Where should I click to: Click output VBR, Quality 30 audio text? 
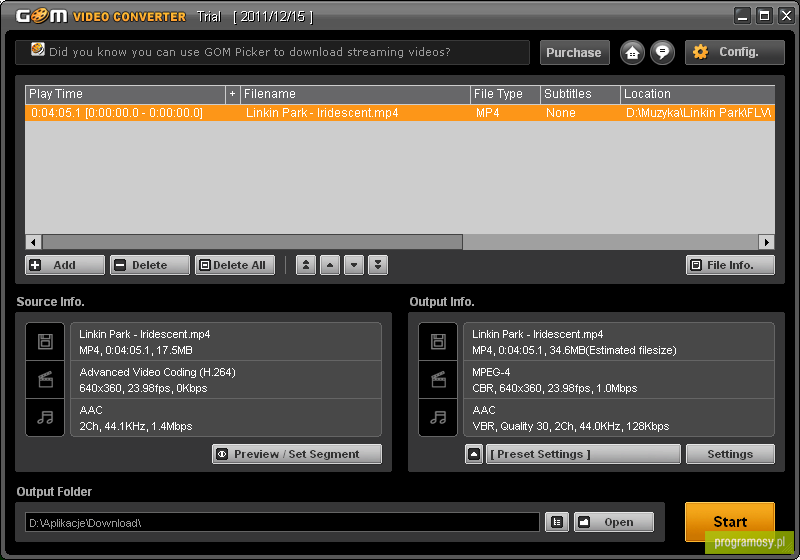[x=570, y=426]
